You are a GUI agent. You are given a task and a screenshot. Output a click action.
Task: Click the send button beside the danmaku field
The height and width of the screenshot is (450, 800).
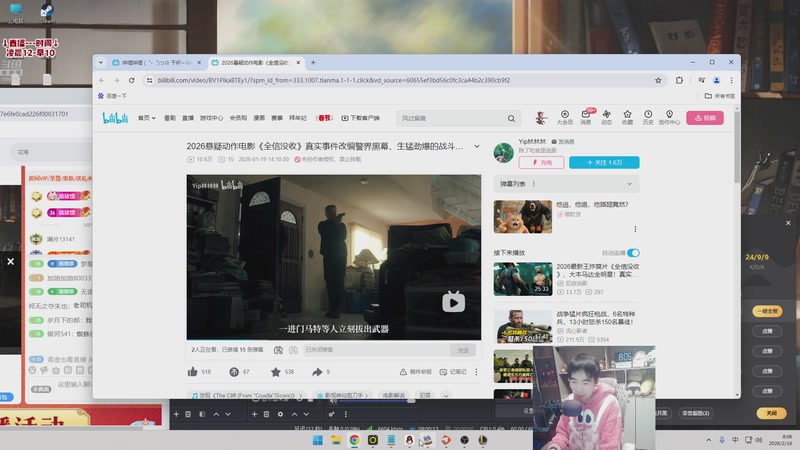(463, 350)
